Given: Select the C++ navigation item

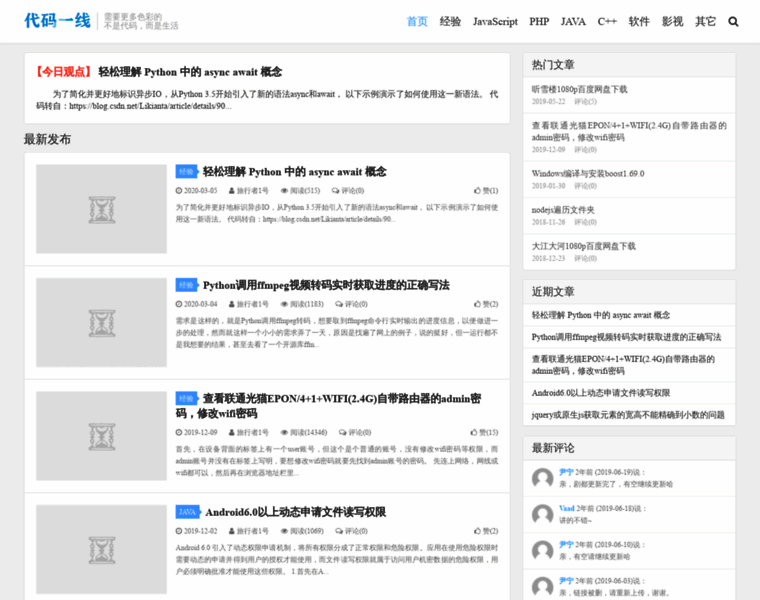Looking at the screenshot, I should pyautogui.click(x=607, y=21).
